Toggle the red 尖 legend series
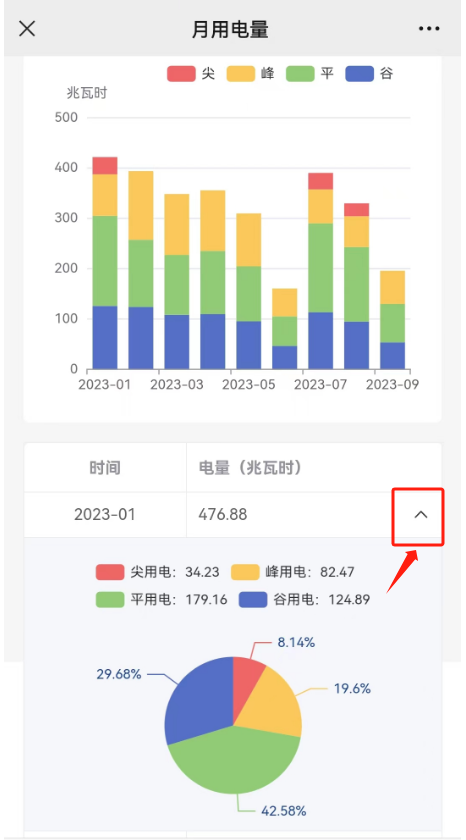The height and width of the screenshot is (840, 466). coord(191,73)
